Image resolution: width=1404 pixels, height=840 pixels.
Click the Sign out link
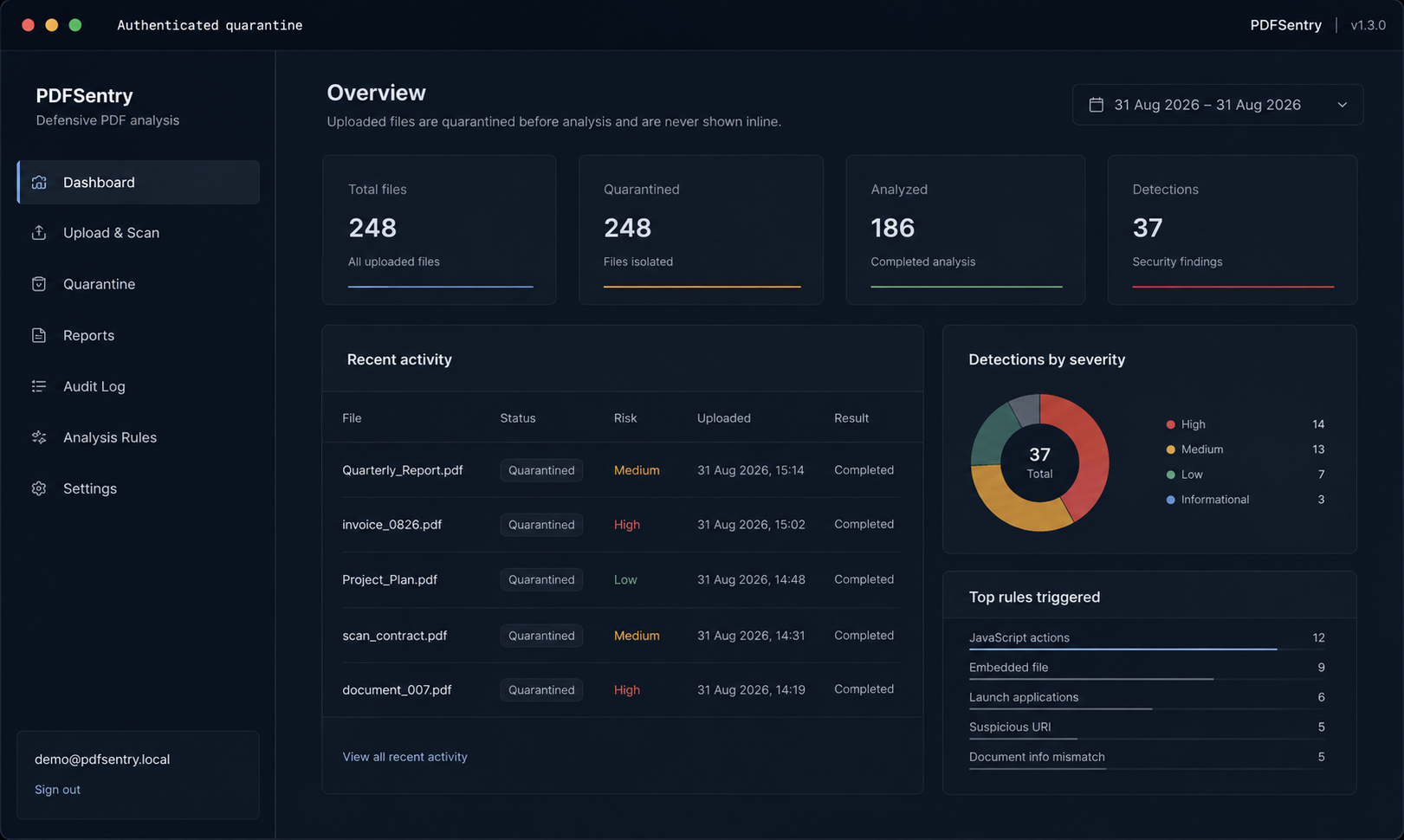[57, 790]
